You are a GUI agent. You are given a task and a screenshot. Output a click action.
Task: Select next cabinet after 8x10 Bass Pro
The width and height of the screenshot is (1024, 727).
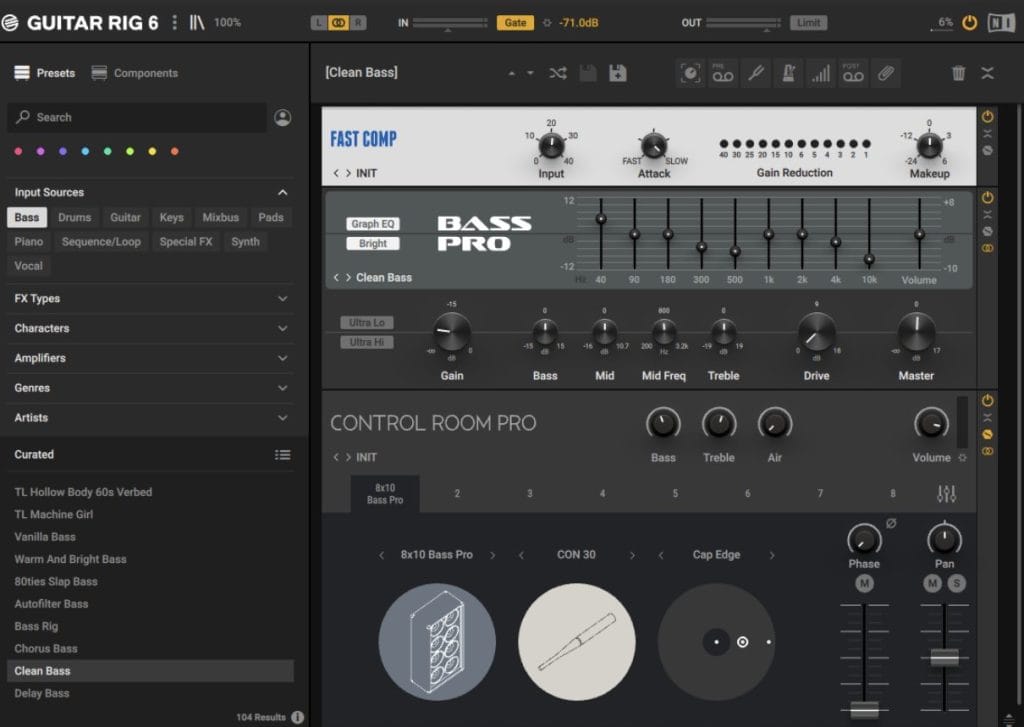[x=493, y=555]
